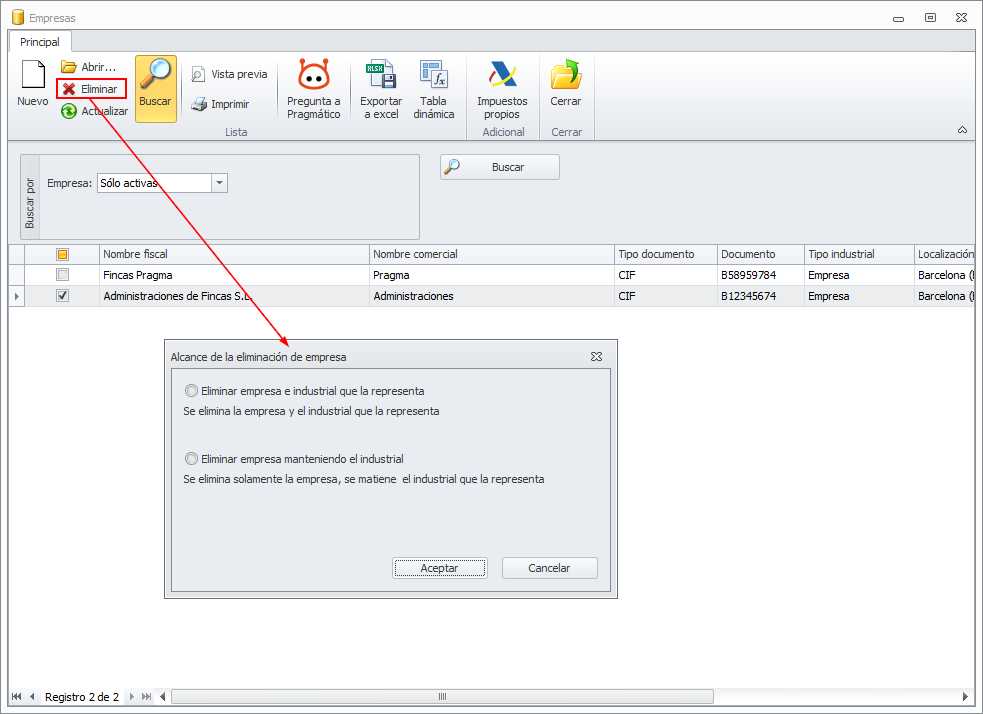Click the Administraciones commercial name cell
The height and width of the screenshot is (714, 983).
[492, 296]
